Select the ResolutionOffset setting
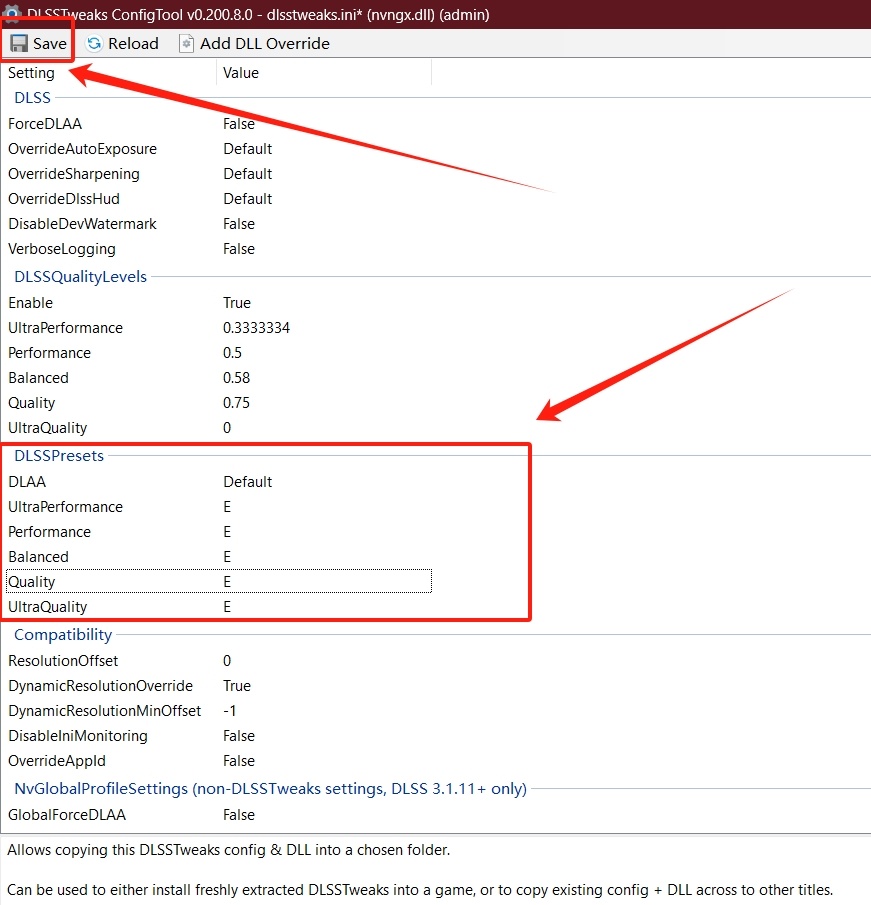This screenshot has width=871, height=905. click(x=63, y=660)
